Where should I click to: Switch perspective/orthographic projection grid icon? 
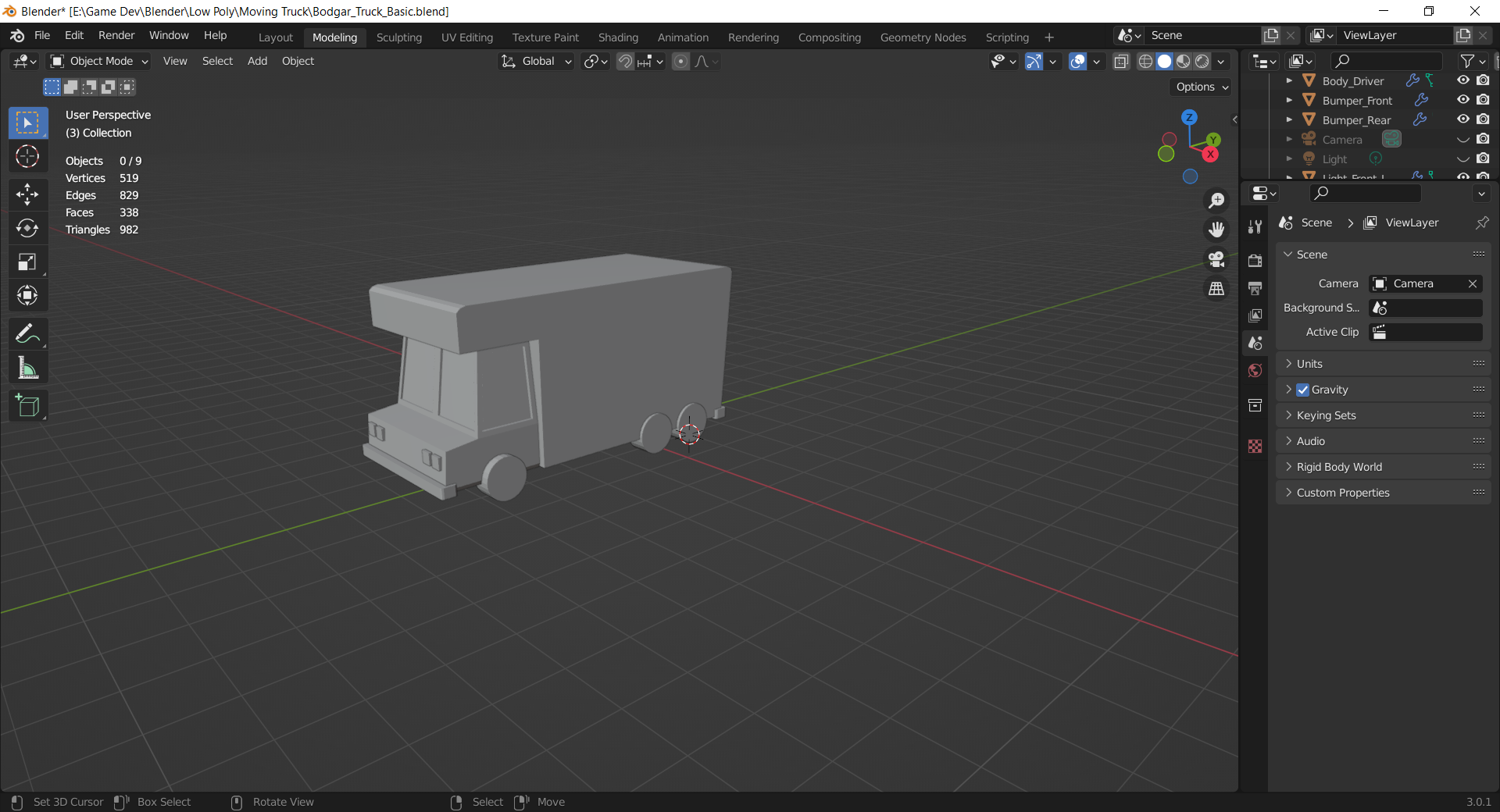point(1216,289)
